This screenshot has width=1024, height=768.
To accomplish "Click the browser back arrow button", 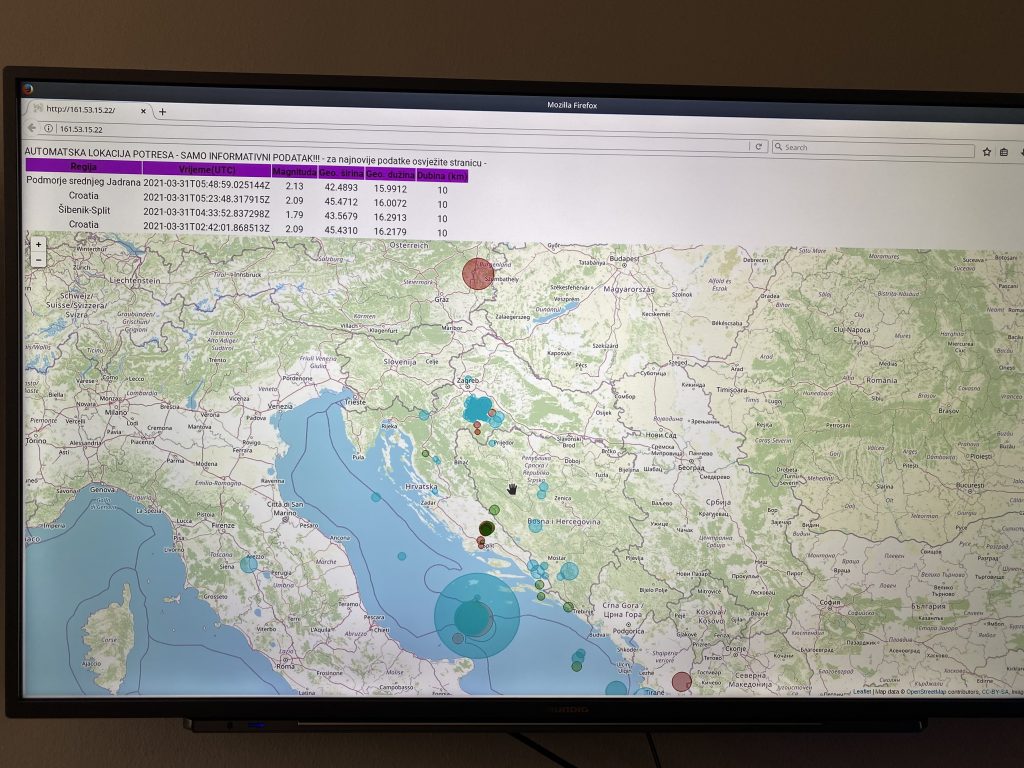I will pyautogui.click(x=32, y=128).
